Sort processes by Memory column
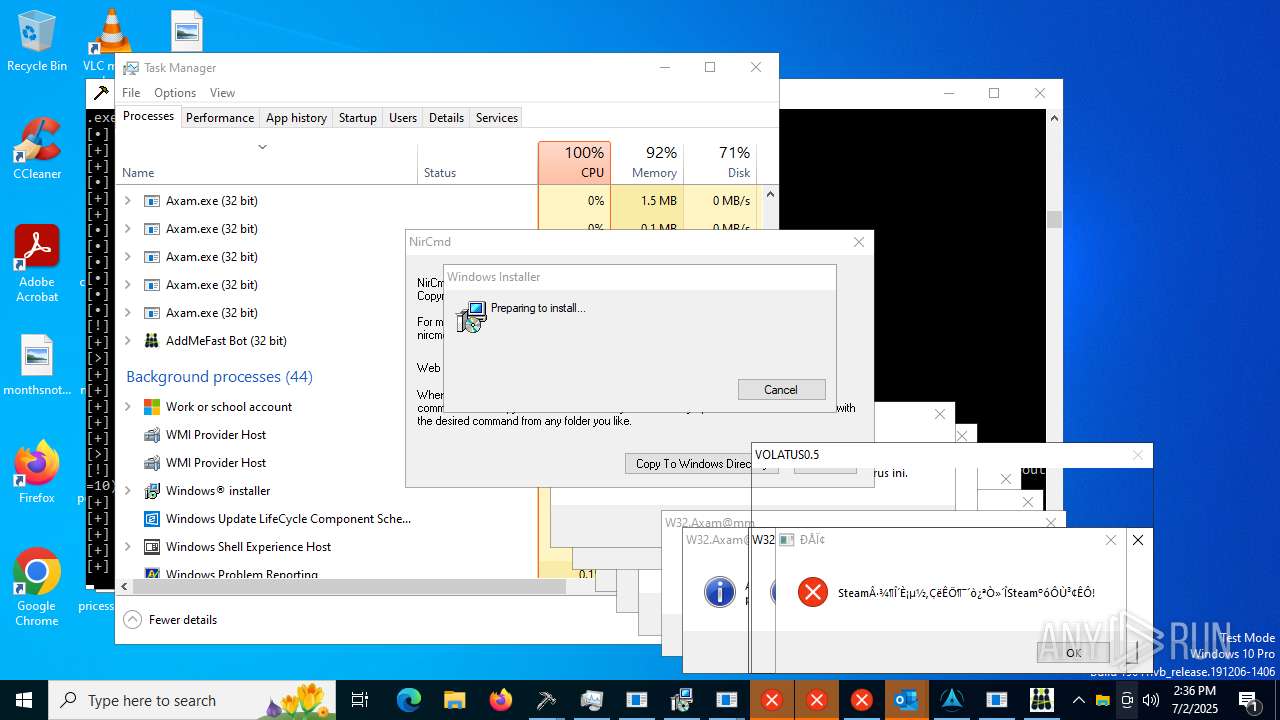The width and height of the screenshot is (1280, 720). point(646,163)
